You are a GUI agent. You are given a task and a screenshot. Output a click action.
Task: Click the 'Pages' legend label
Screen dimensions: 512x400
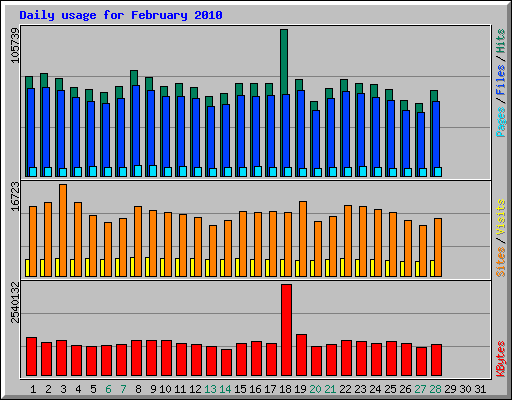(x=500, y=122)
